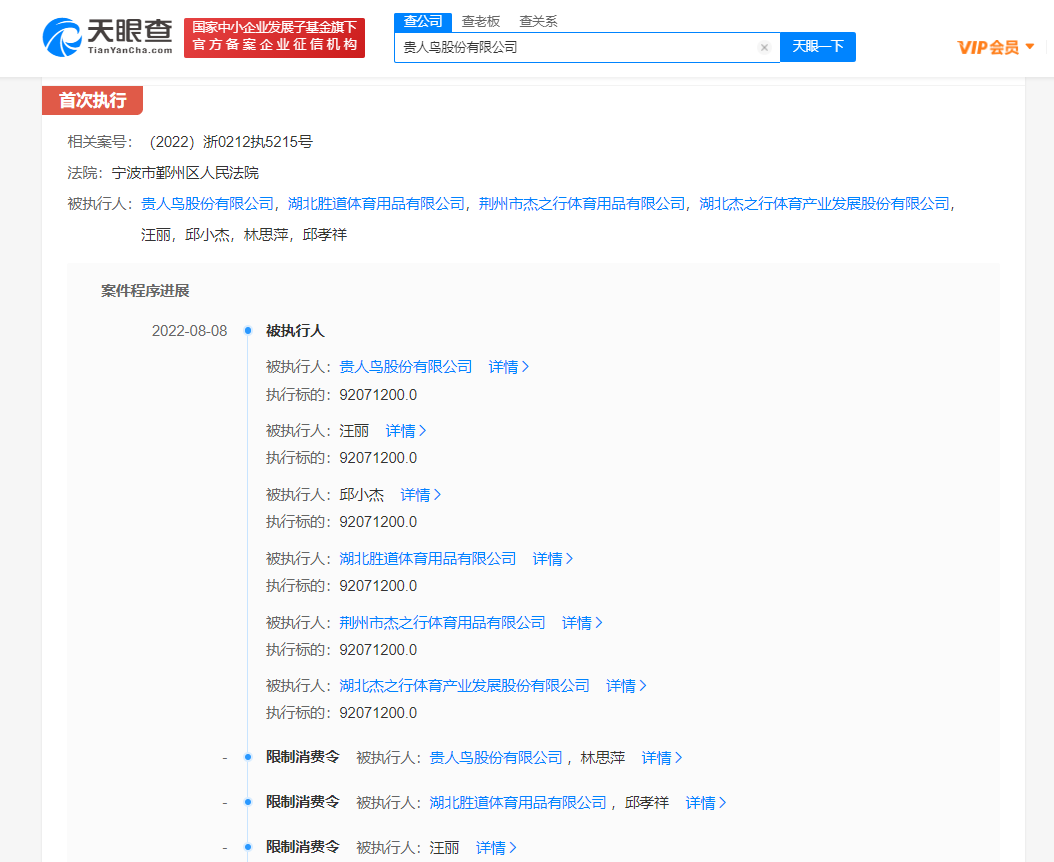This screenshot has width=1054, height=862.
Task: Click the 天眼一下 search button
Action: [x=818, y=46]
